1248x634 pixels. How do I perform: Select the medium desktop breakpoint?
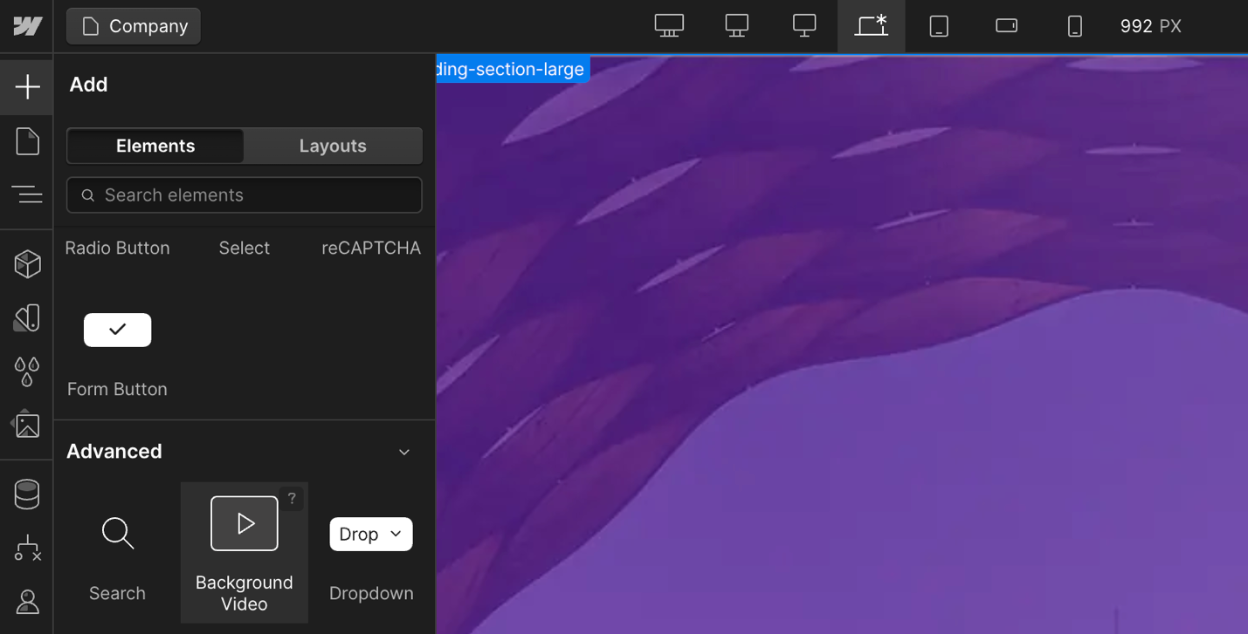point(804,26)
